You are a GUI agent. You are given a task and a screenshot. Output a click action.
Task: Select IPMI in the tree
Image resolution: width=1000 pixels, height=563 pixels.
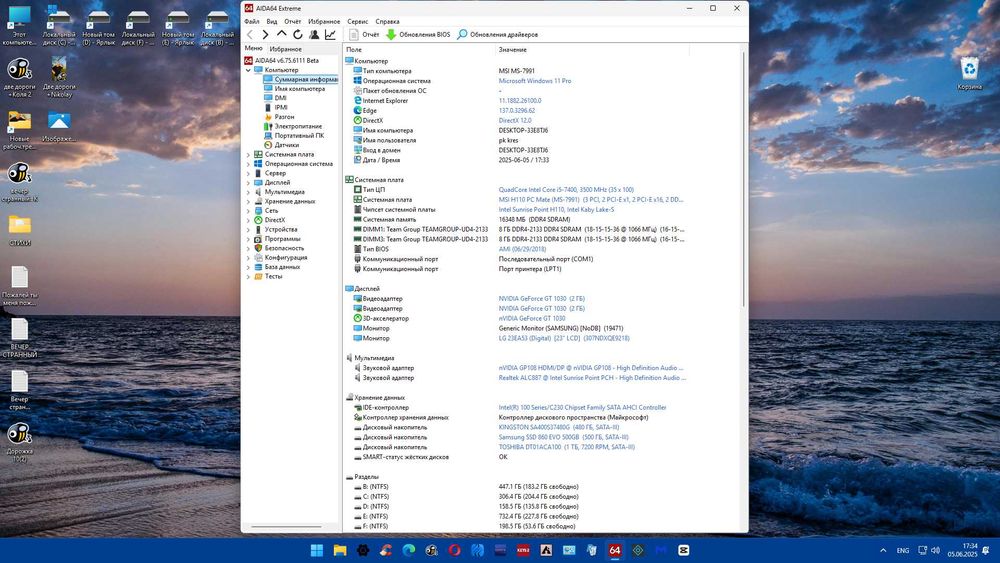(x=281, y=107)
